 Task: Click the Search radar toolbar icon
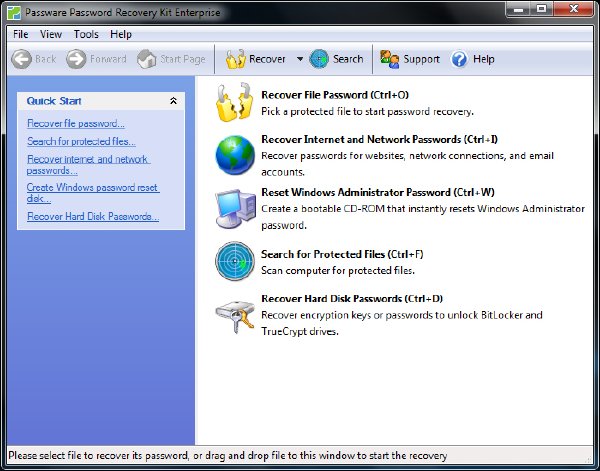point(319,59)
